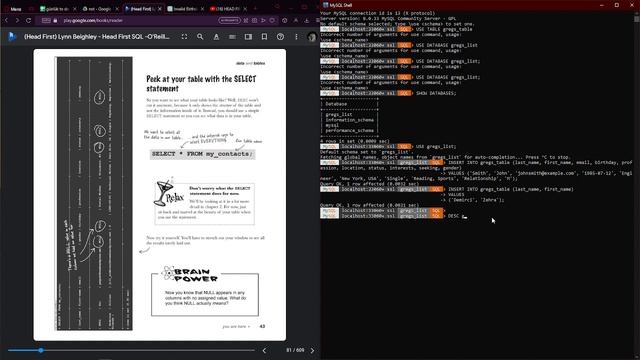Close the YouTube tab
The height and width of the screenshot is (360, 640).
click(x=245, y=9)
